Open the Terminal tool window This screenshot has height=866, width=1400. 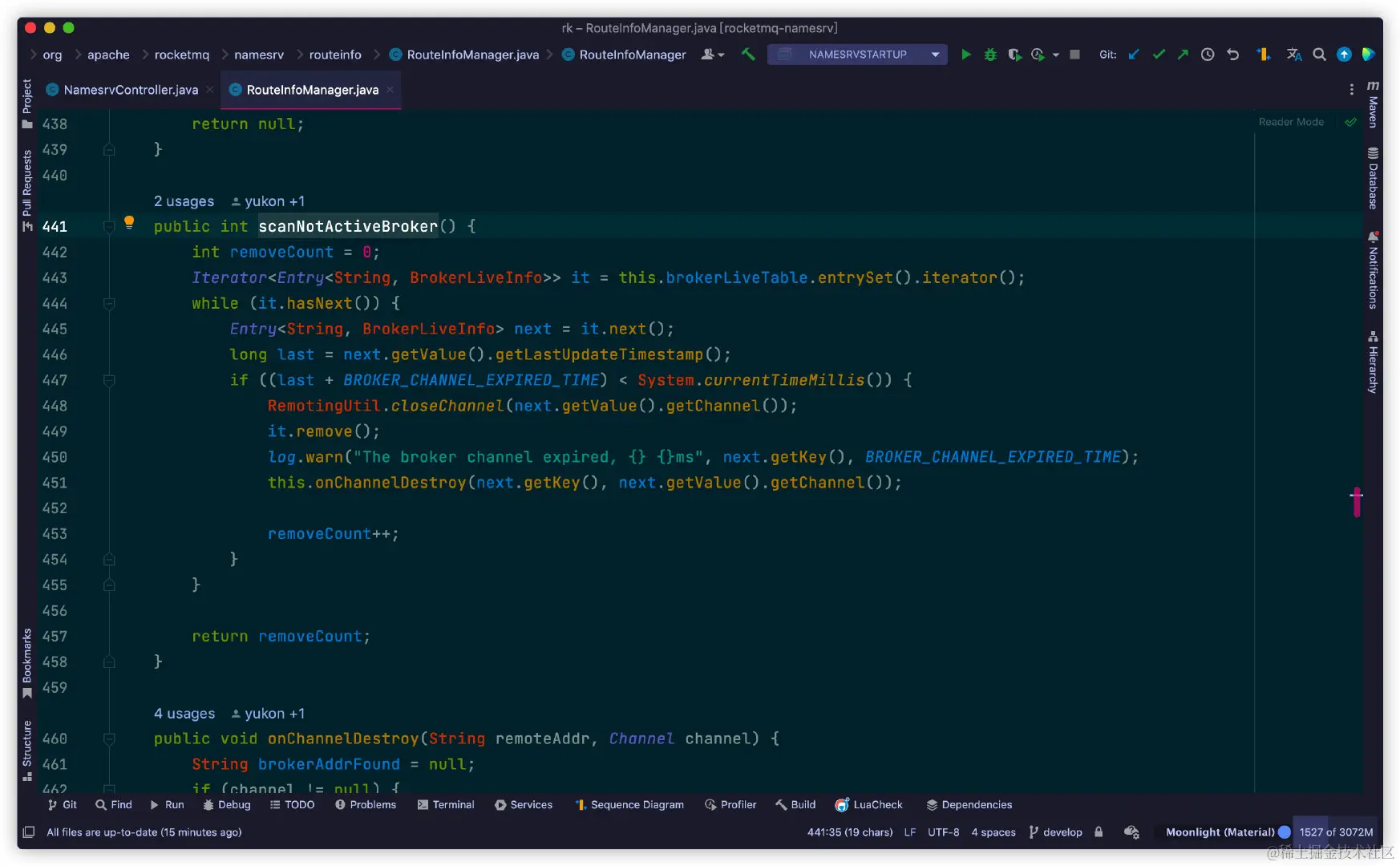tap(446, 804)
